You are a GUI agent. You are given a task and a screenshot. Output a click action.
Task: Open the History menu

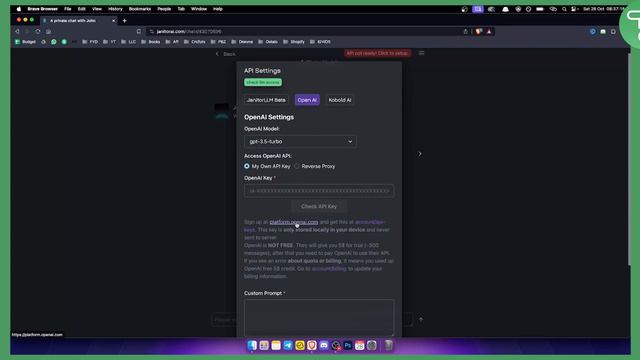click(115, 9)
